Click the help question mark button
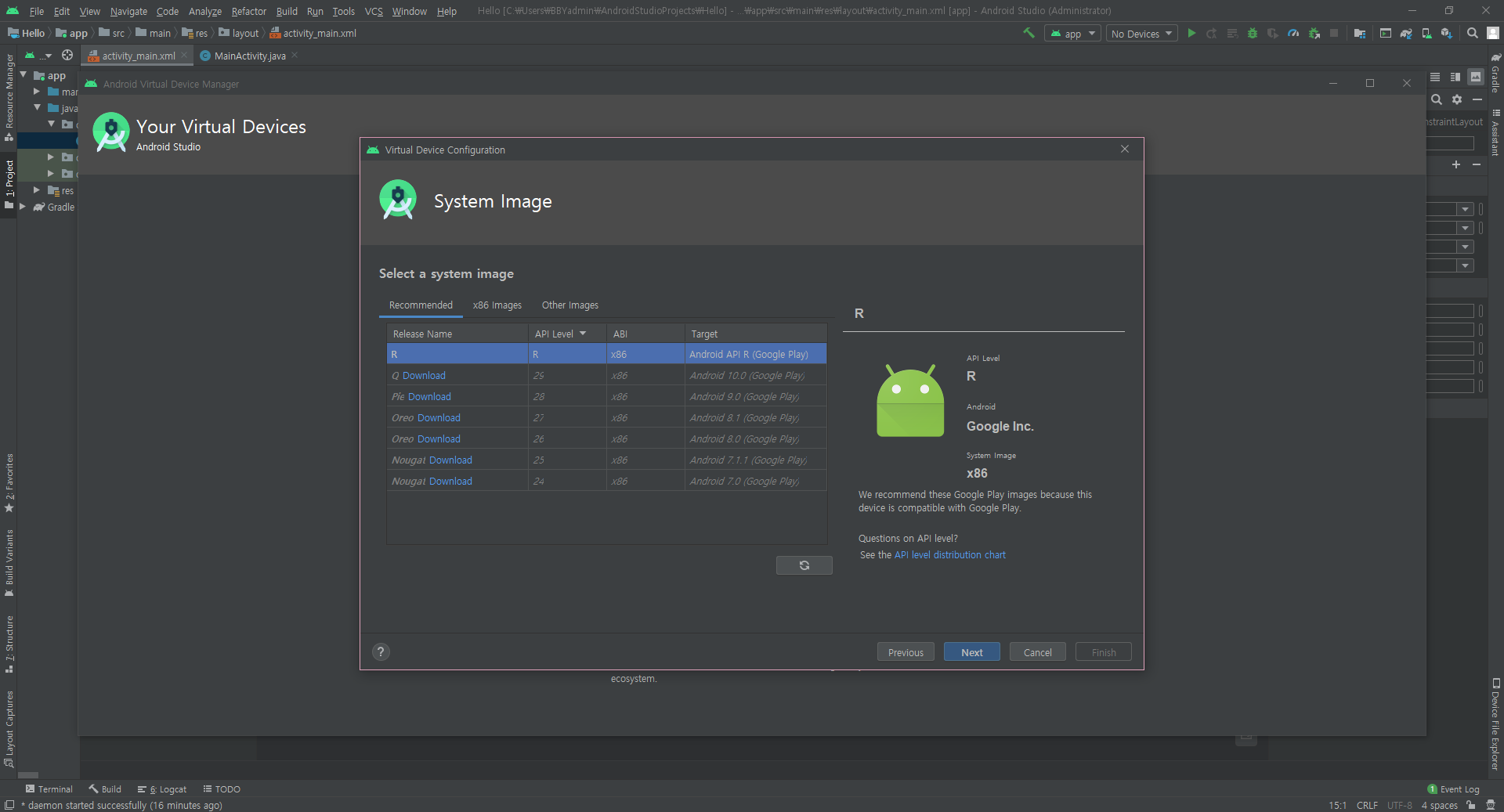 381,651
